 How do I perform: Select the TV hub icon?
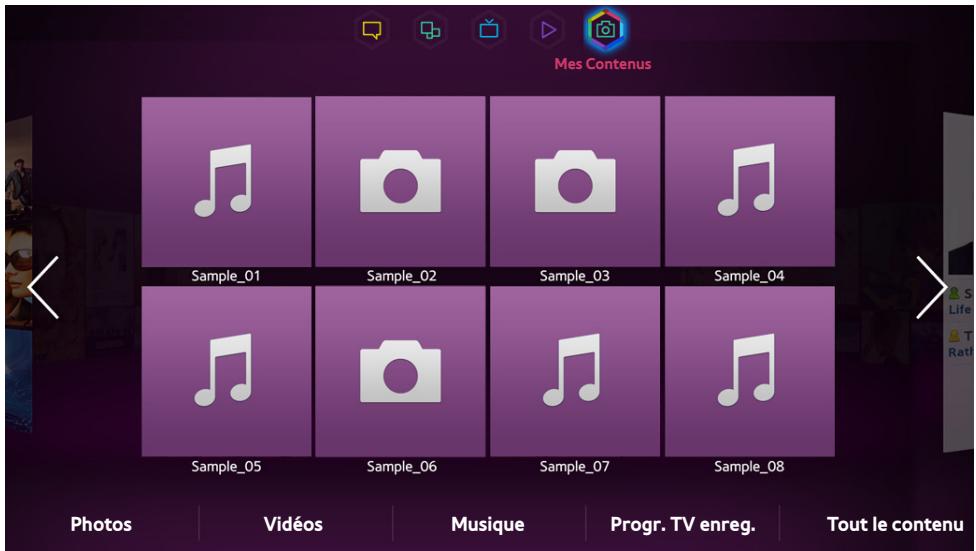[489, 30]
